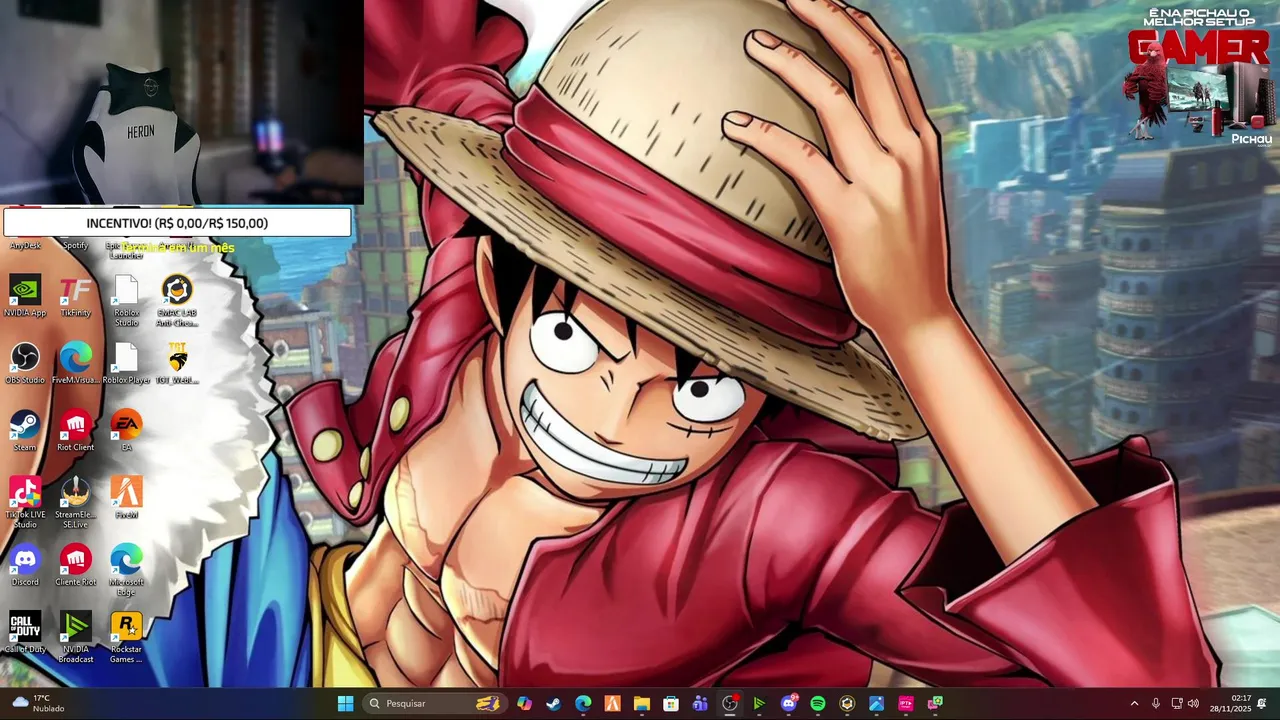Launch the TikFinity desktop shortcut
The height and width of the screenshot is (720, 1280).
75,295
